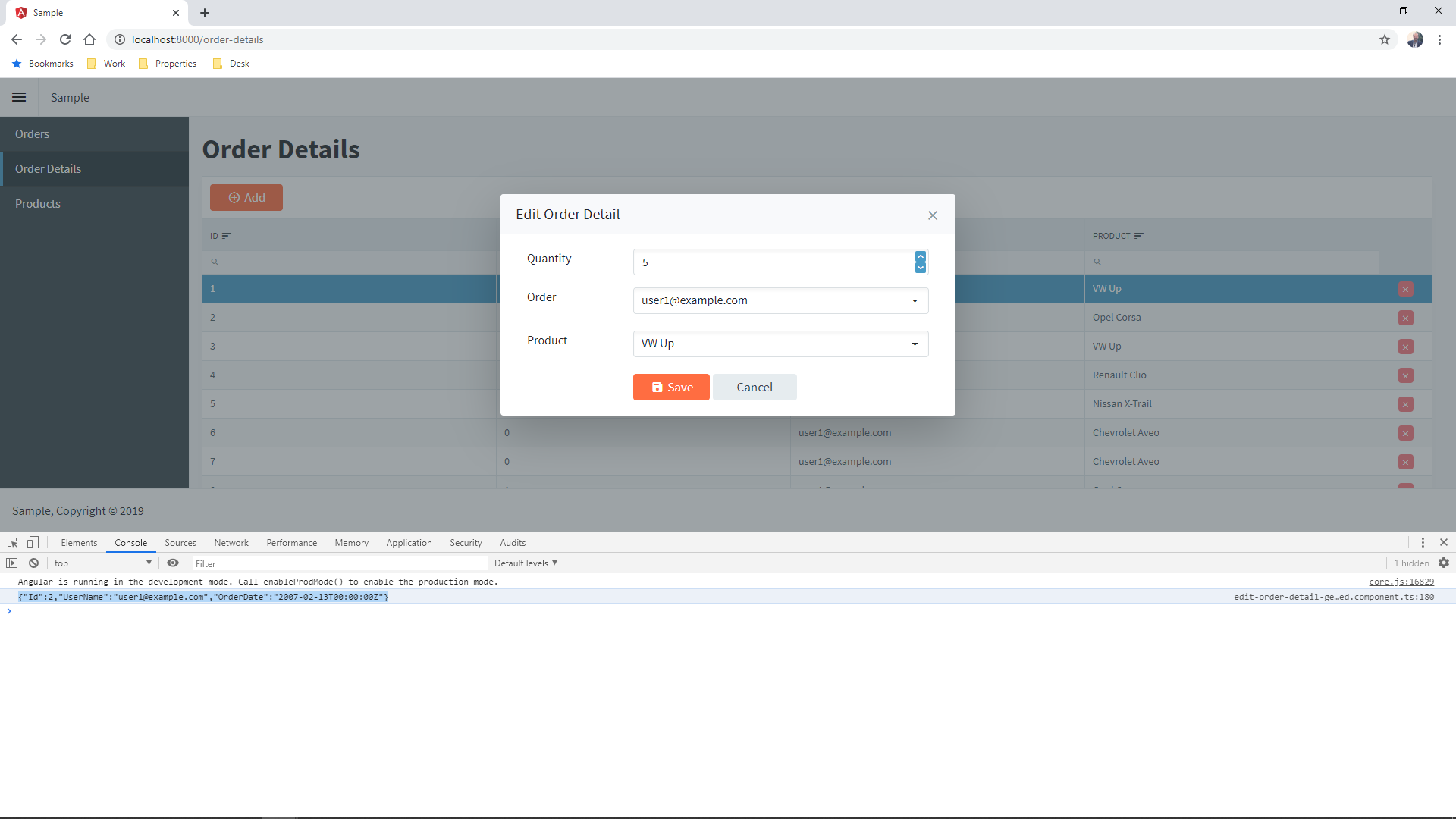Click the console Filter input field
Viewport: 1456px width, 819px height.
pos(303,563)
